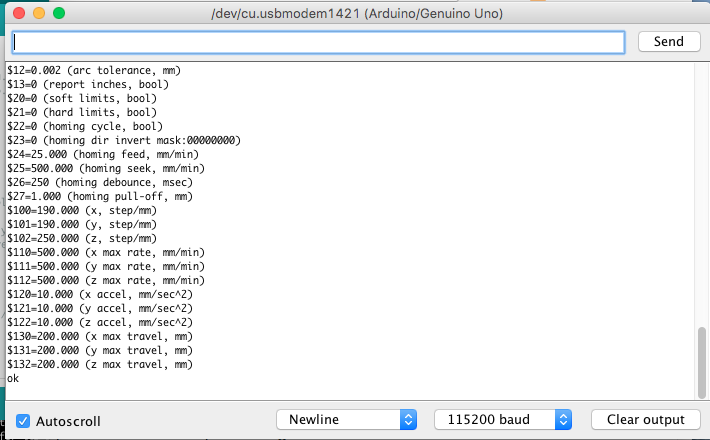710x440 pixels.
Task: Open the 115200 baud rate dropdown
Action: (x=503, y=420)
